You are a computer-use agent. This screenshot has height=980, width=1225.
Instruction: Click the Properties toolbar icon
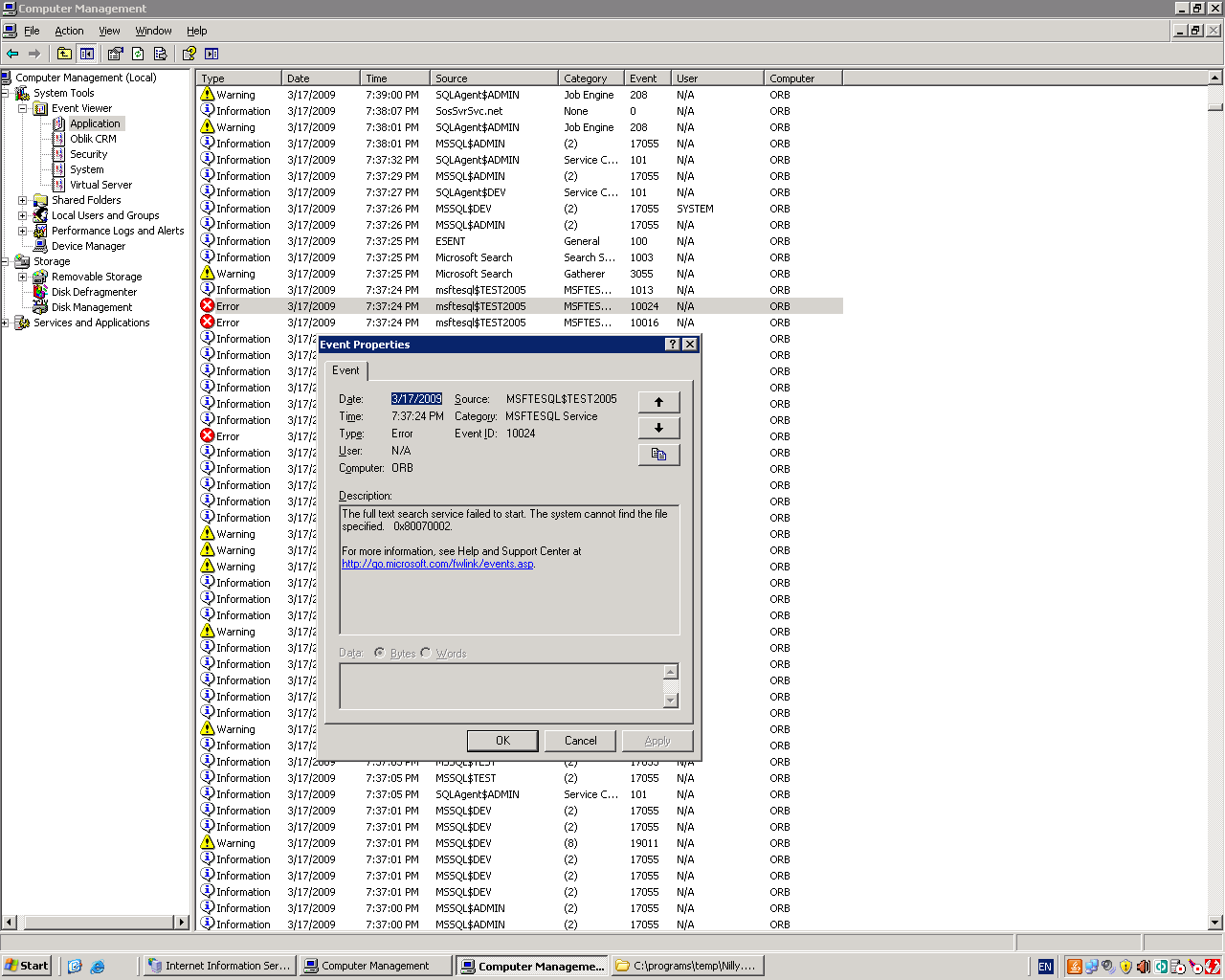[116, 54]
